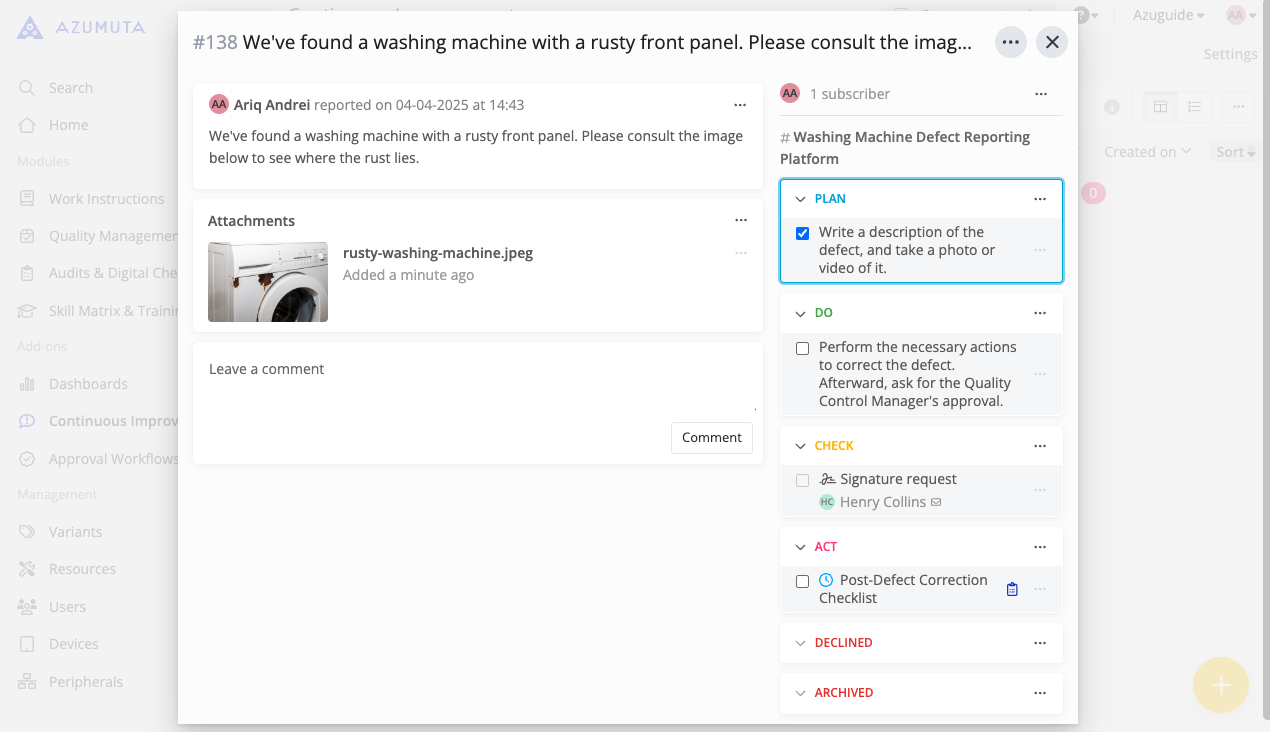The width and height of the screenshot is (1270, 732).
Task: Expand the ARCHIVED section
Action: pos(800,693)
